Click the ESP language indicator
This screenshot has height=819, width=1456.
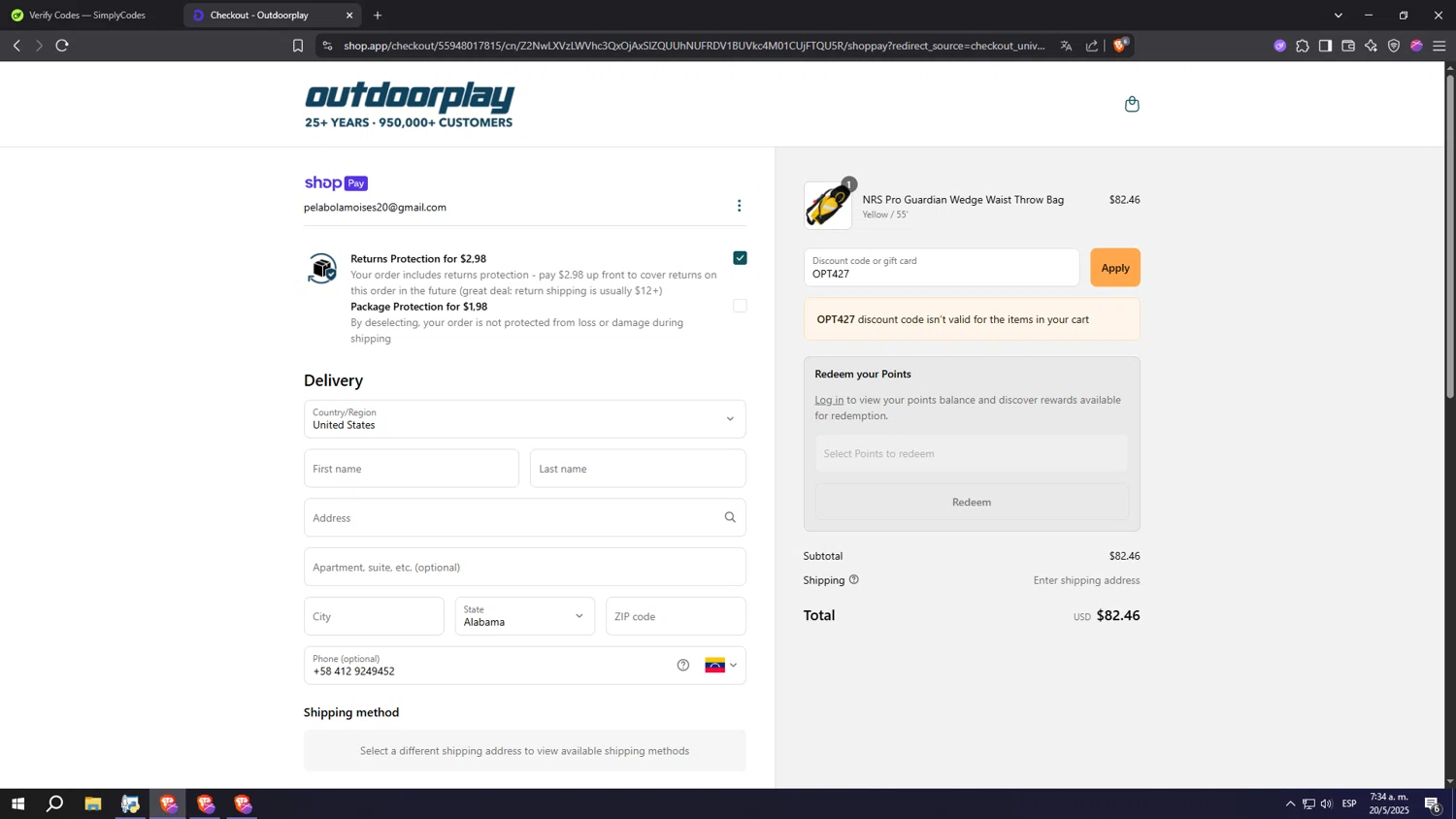(1349, 803)
